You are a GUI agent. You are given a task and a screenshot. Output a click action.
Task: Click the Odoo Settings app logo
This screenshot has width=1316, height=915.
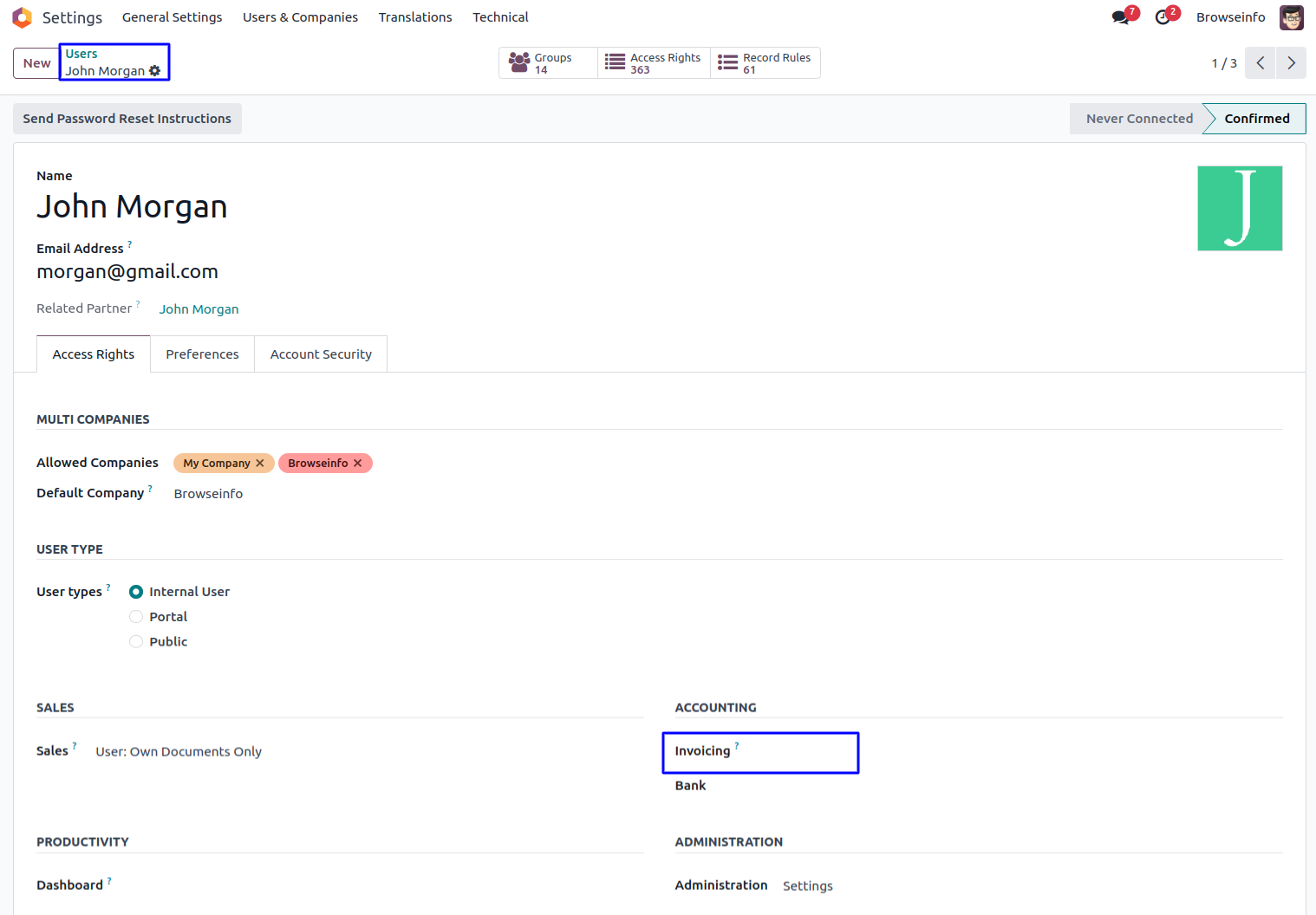[22, 17]
